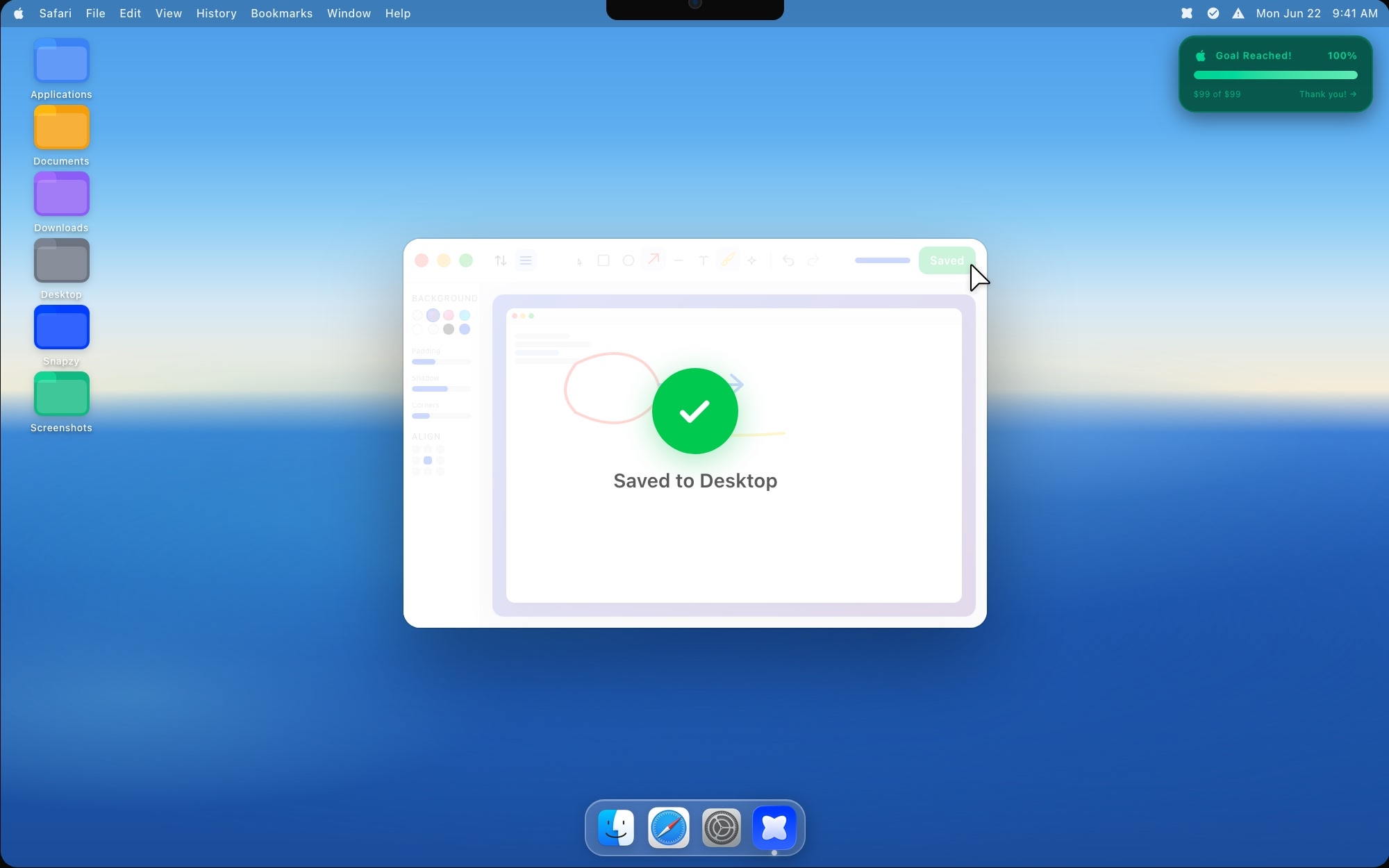
Task: Pick the text tool
Action: (704, 260)
